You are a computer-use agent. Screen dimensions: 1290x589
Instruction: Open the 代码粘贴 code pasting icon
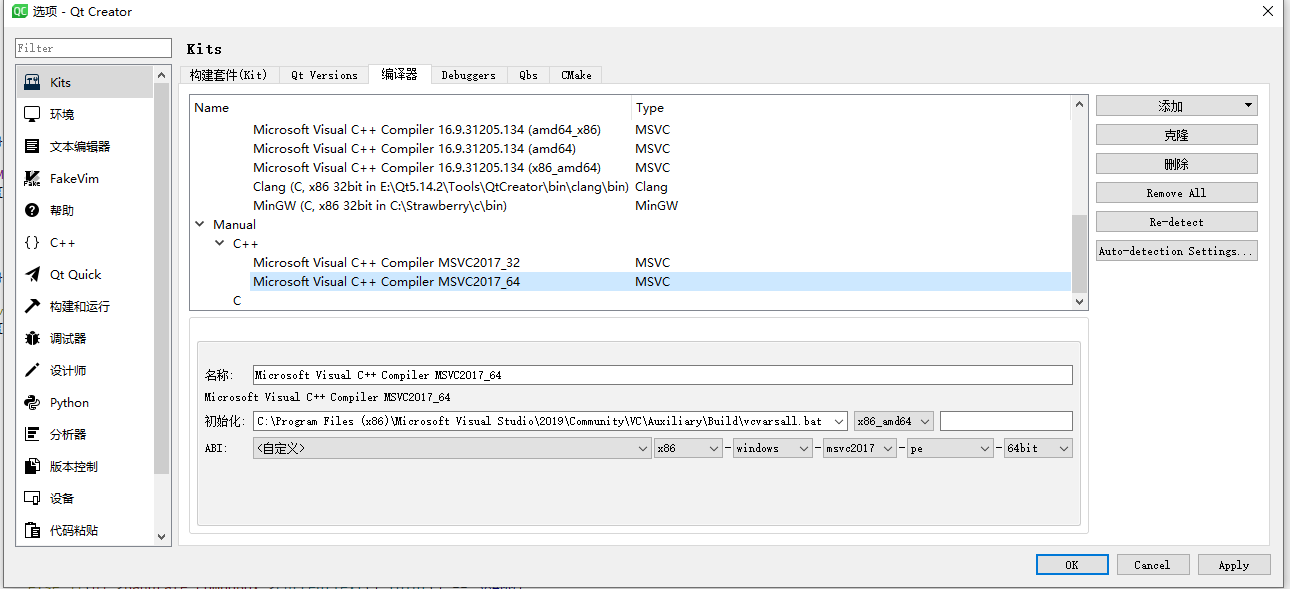tap(32, 530)
